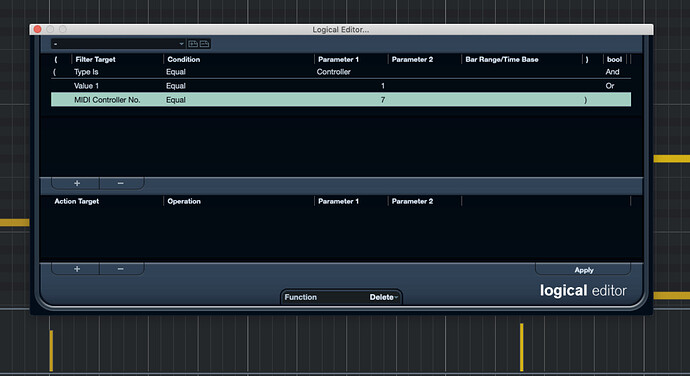The image size is (690, 376).
Task: Open the preset selector dropdown
Action: pyautogui.click(x=118, y=44)
